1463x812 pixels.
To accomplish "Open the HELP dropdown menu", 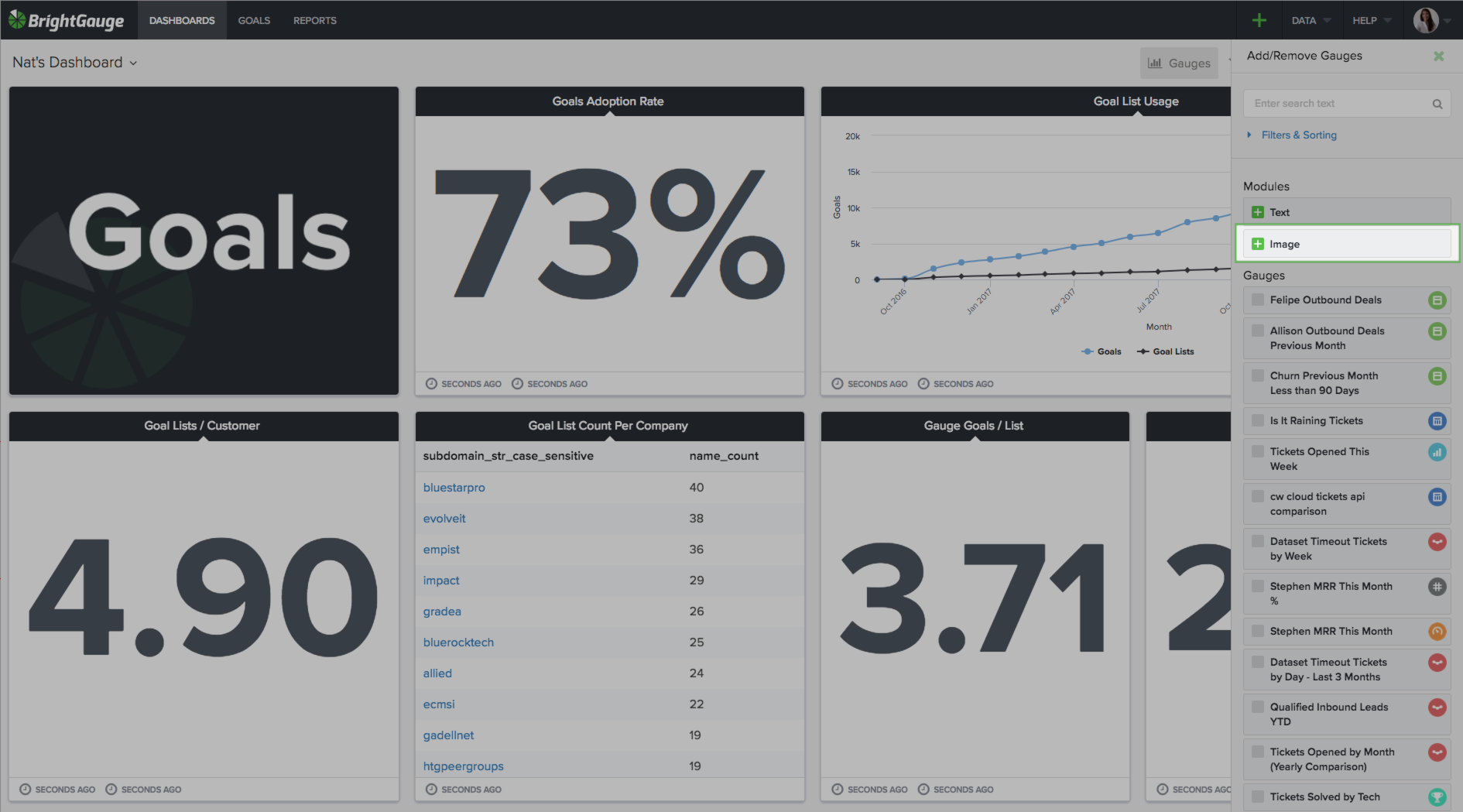I will [x=1372, y=20].
